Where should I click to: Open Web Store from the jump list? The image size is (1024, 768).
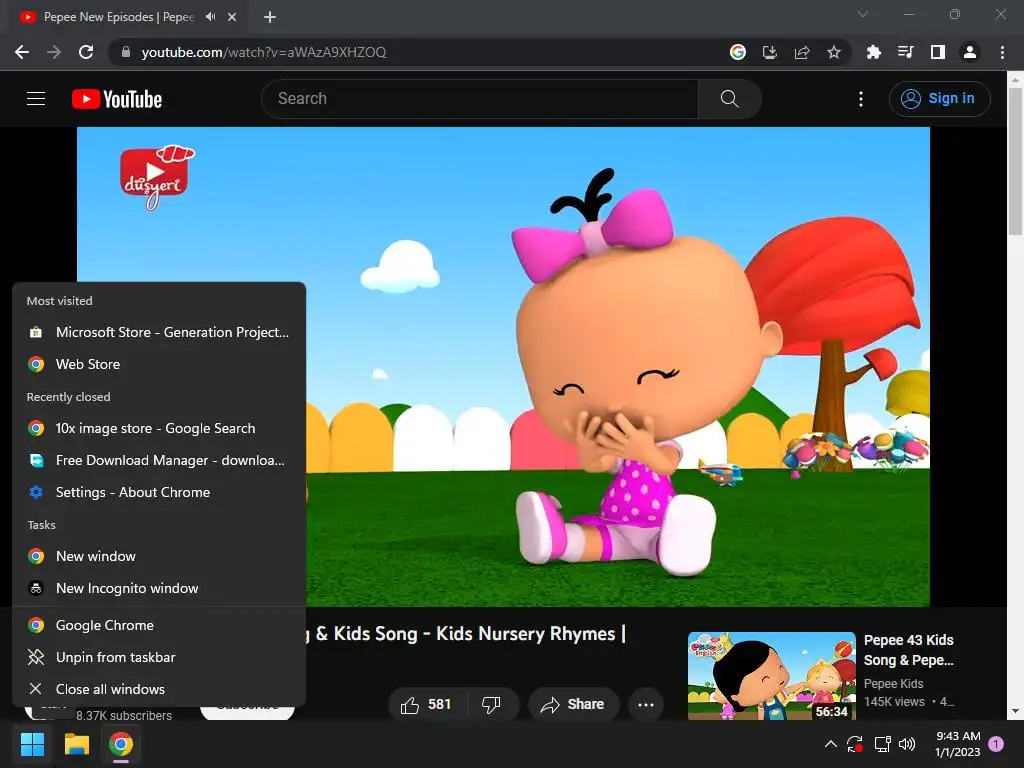[x=159, y=364]
